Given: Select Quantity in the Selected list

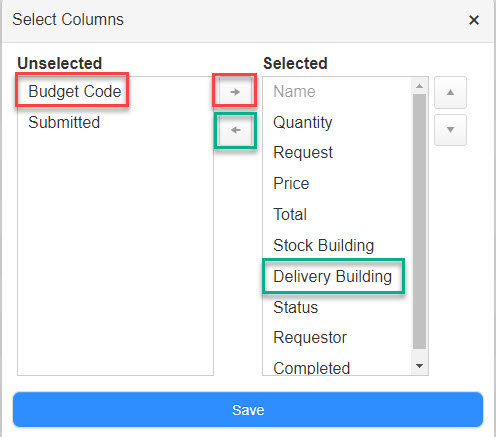Looking at the screenshot, I should [x=303, y=122].
